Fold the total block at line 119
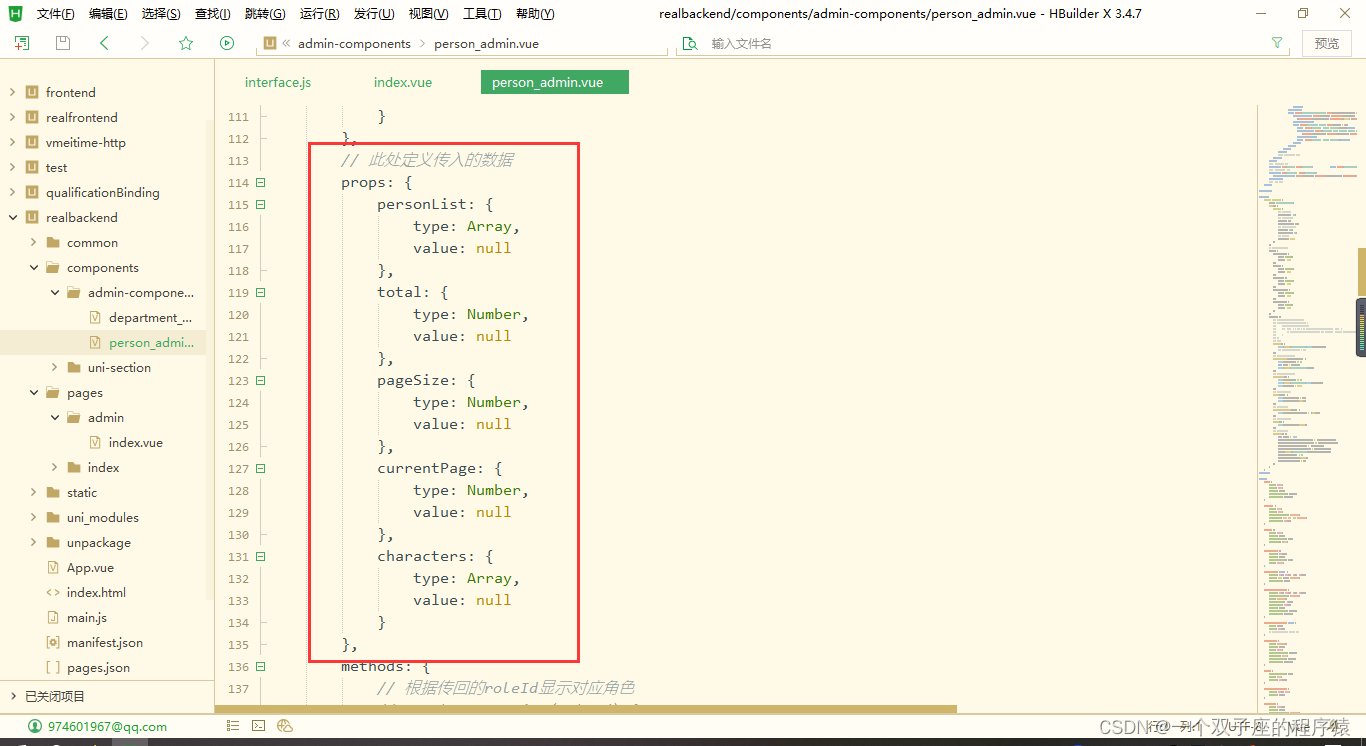1366x746 pixels. click(x=261, y=293)
